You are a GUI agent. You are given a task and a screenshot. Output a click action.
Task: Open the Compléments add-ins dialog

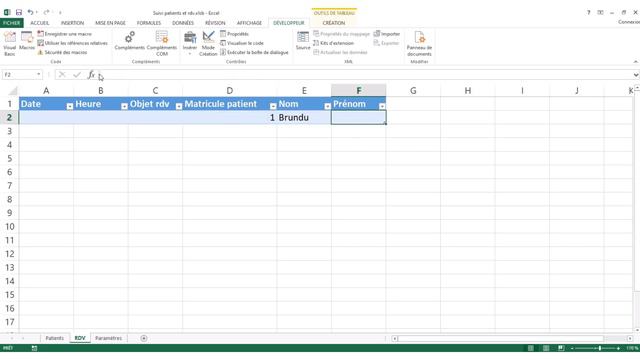click(129, 41)
